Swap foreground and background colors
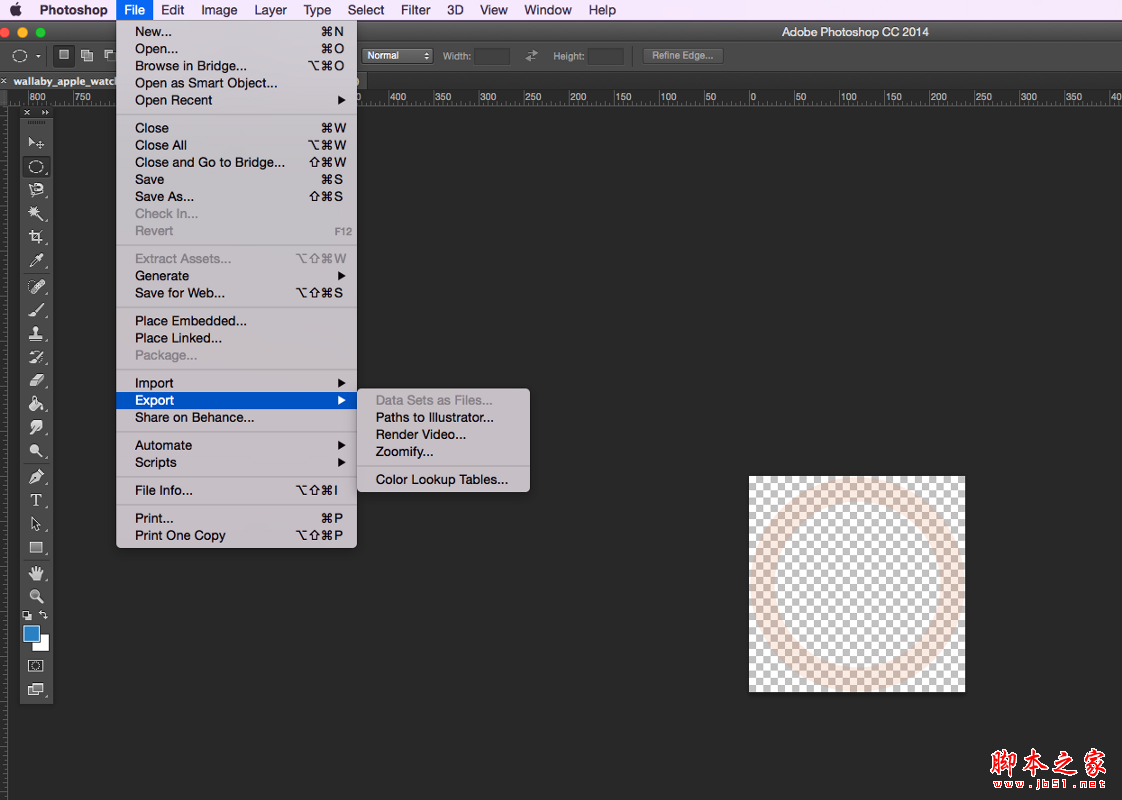 click(43, 615)
